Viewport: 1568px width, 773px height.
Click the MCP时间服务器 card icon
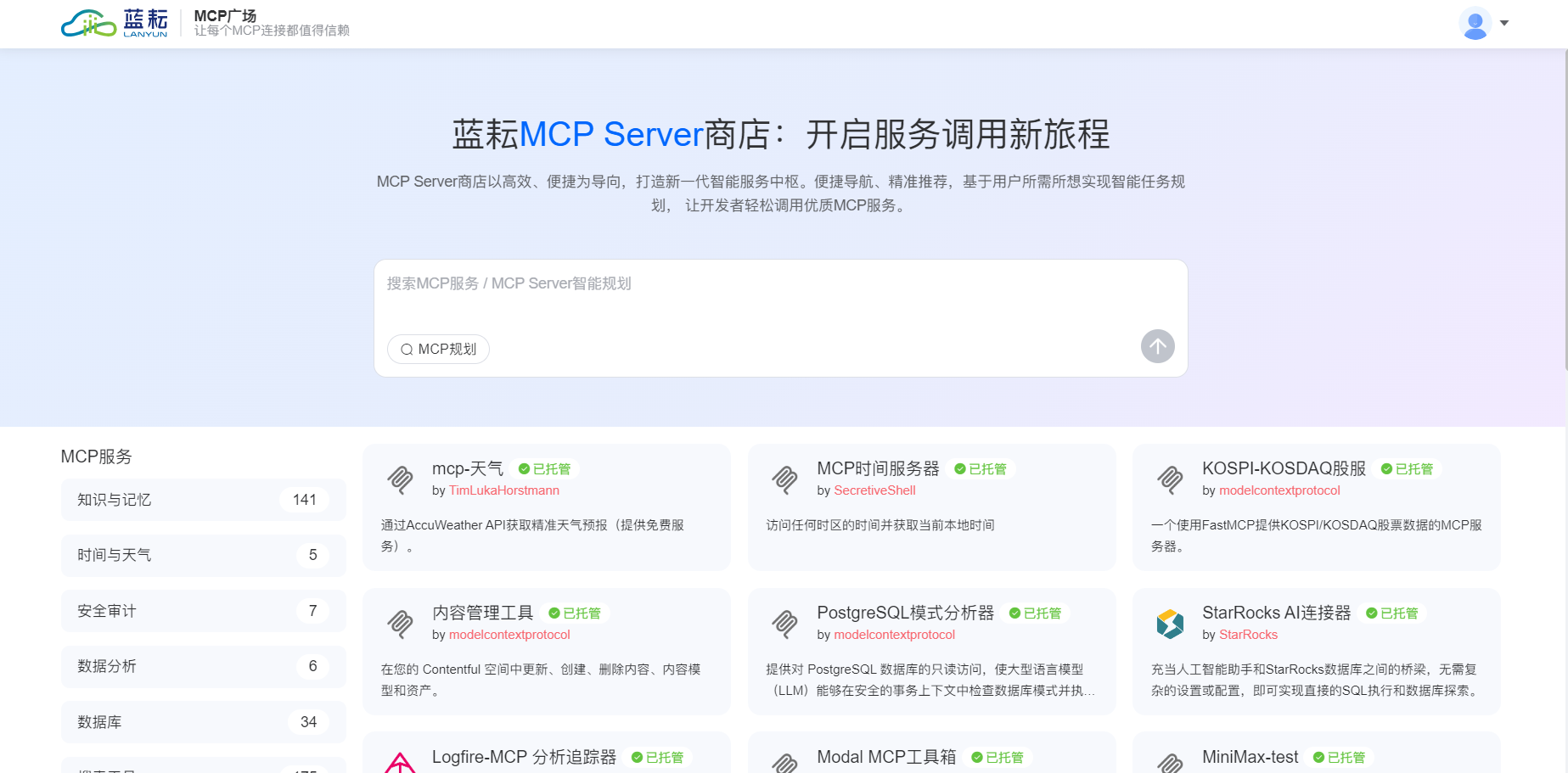785,479
